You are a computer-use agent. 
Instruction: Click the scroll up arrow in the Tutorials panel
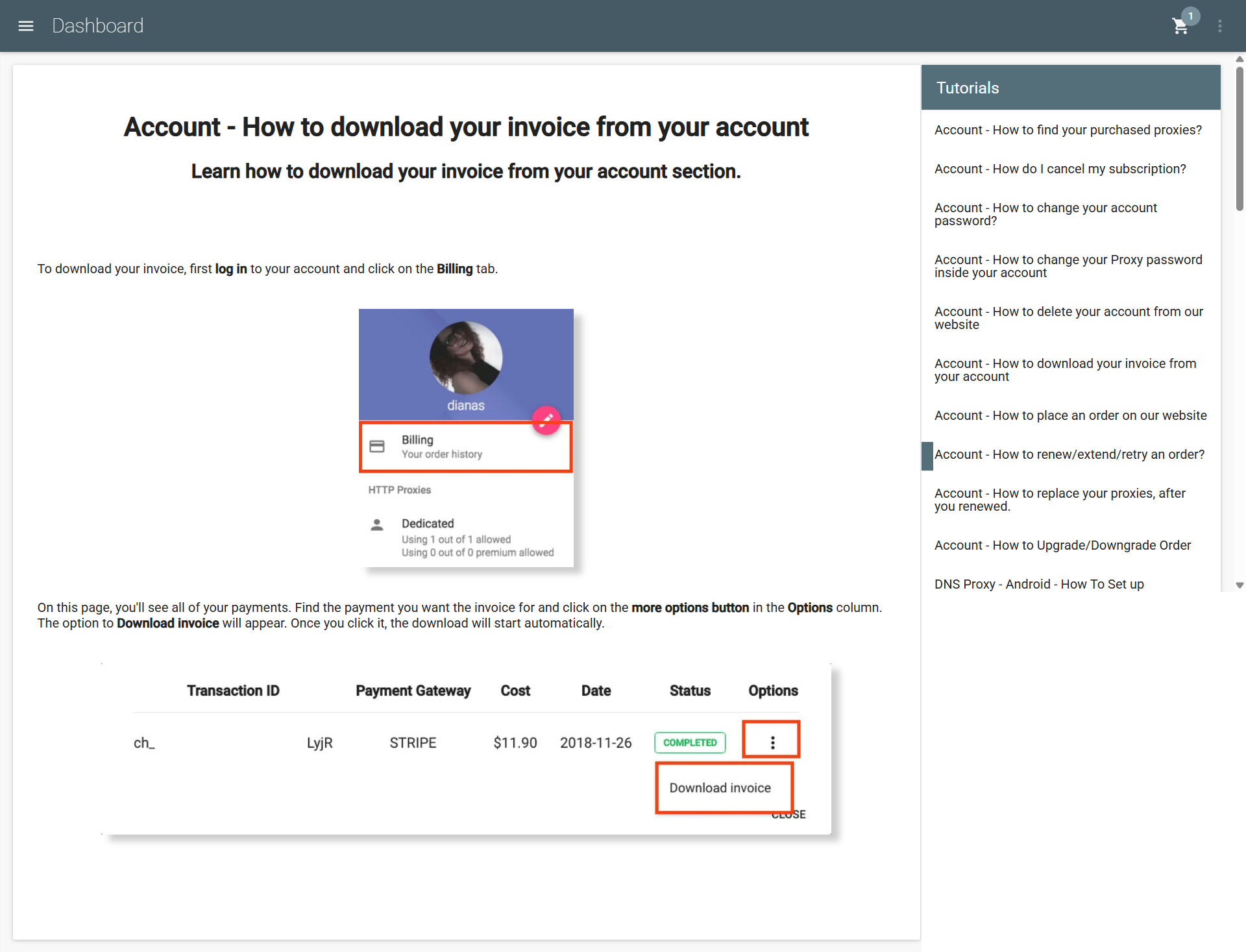pos(1240,59)
